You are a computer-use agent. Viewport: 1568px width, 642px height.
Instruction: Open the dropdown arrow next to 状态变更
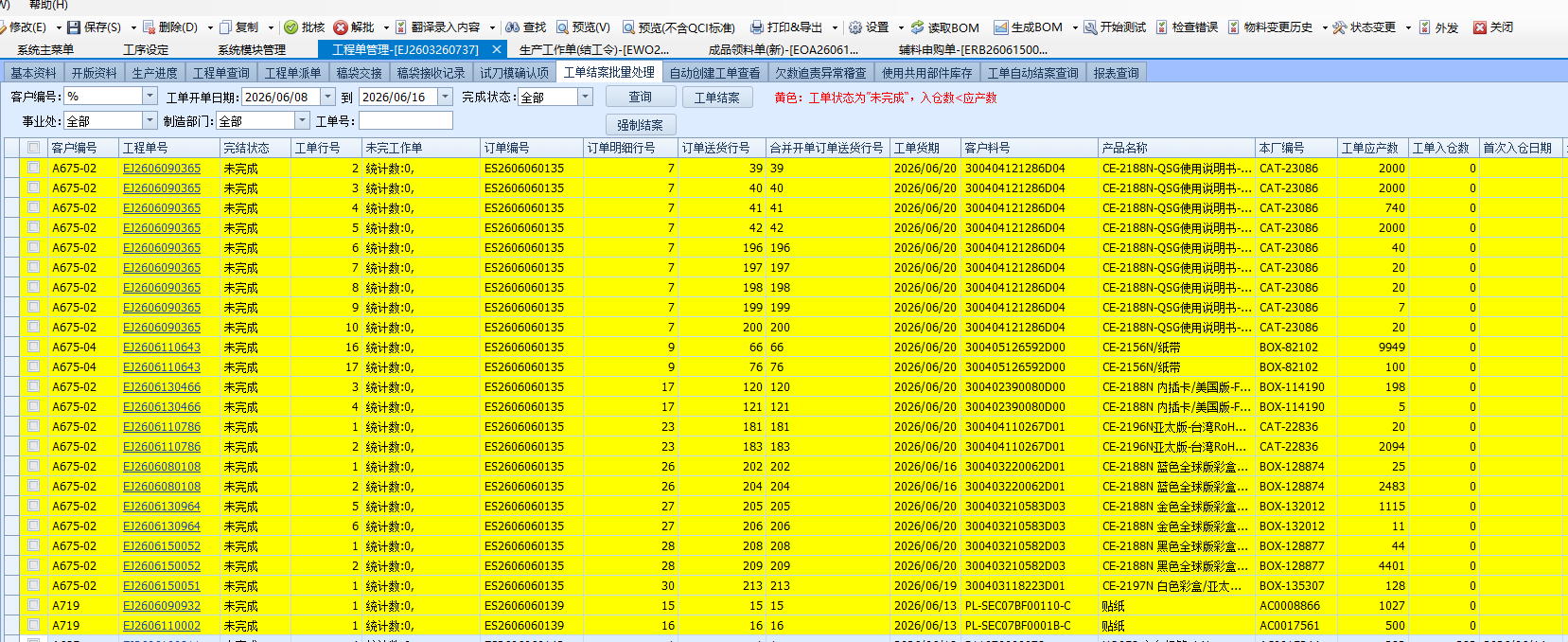coord(1408,27)
